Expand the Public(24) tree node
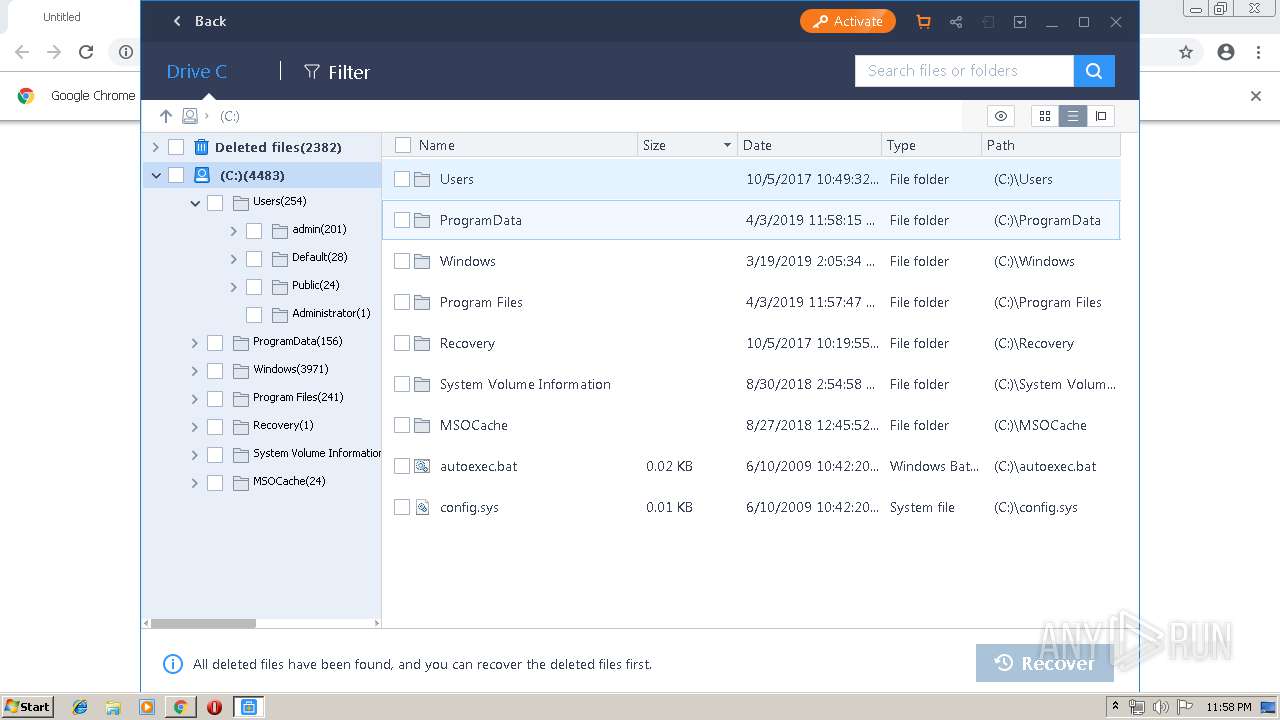This screenshot has width=1280, height=720. (233, 287)
